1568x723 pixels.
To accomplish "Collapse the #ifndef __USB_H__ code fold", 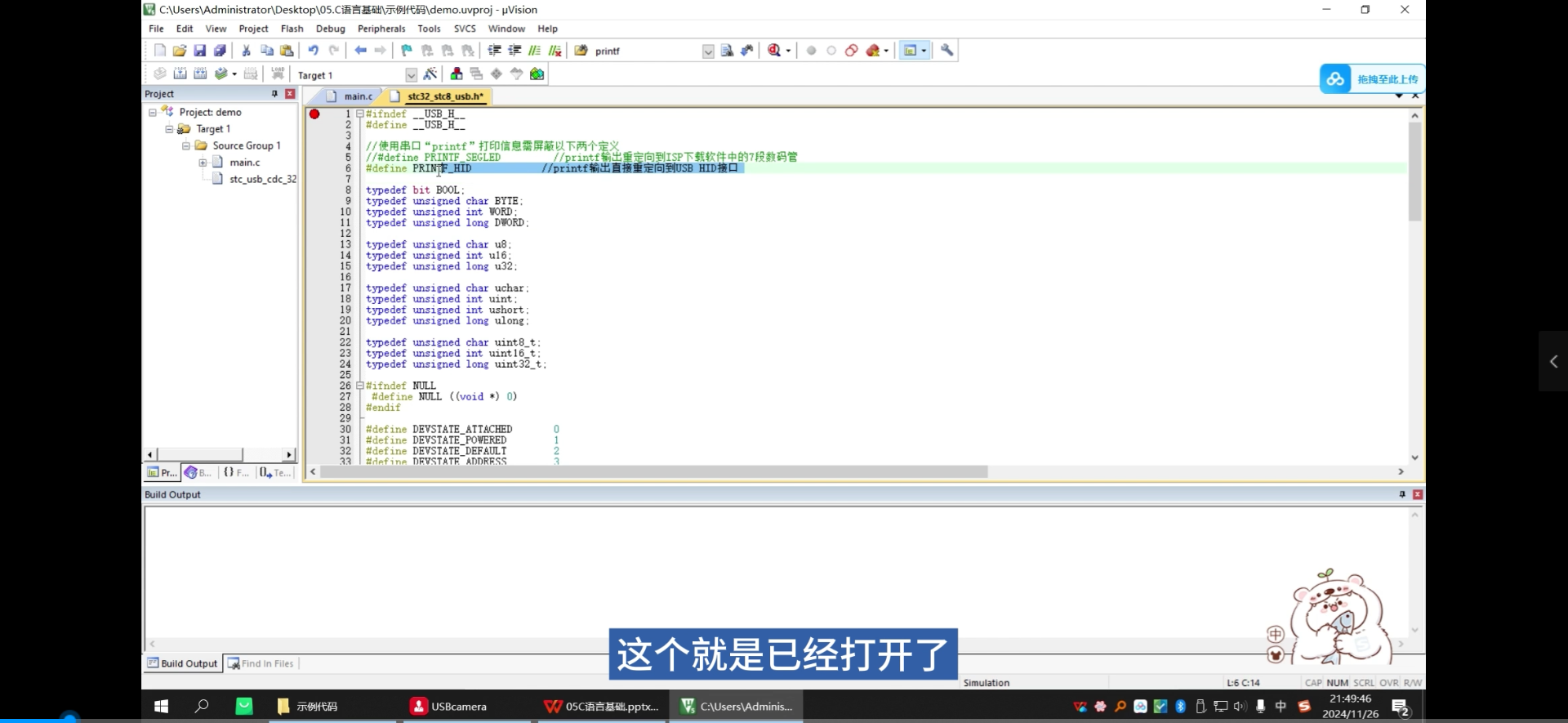I will (359, 114).
